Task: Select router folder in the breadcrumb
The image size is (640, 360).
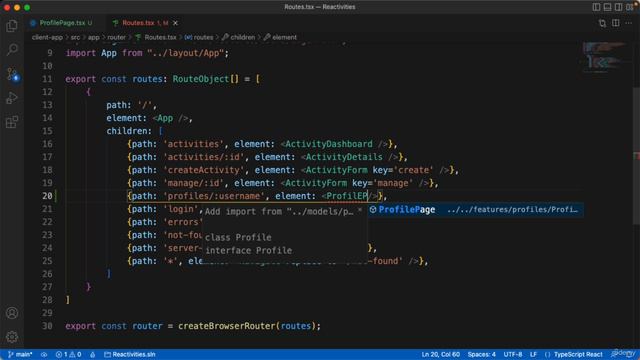Action: (x=117, y=37)
